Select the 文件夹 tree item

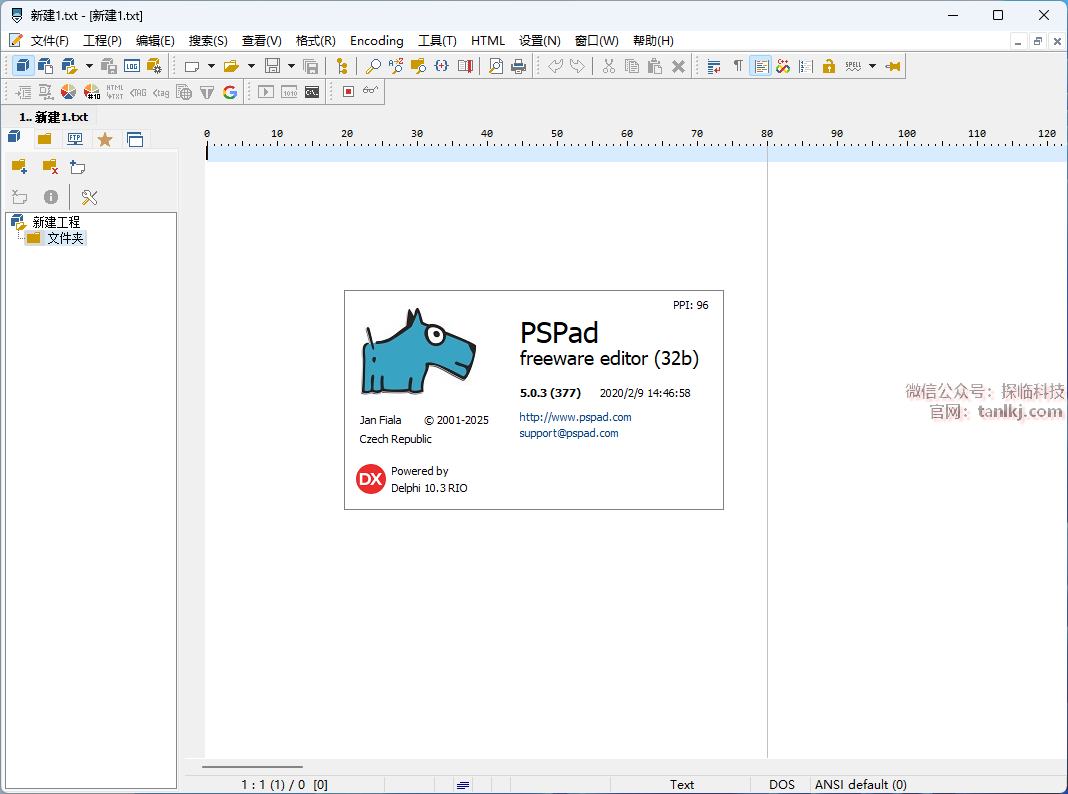point(65,238)
